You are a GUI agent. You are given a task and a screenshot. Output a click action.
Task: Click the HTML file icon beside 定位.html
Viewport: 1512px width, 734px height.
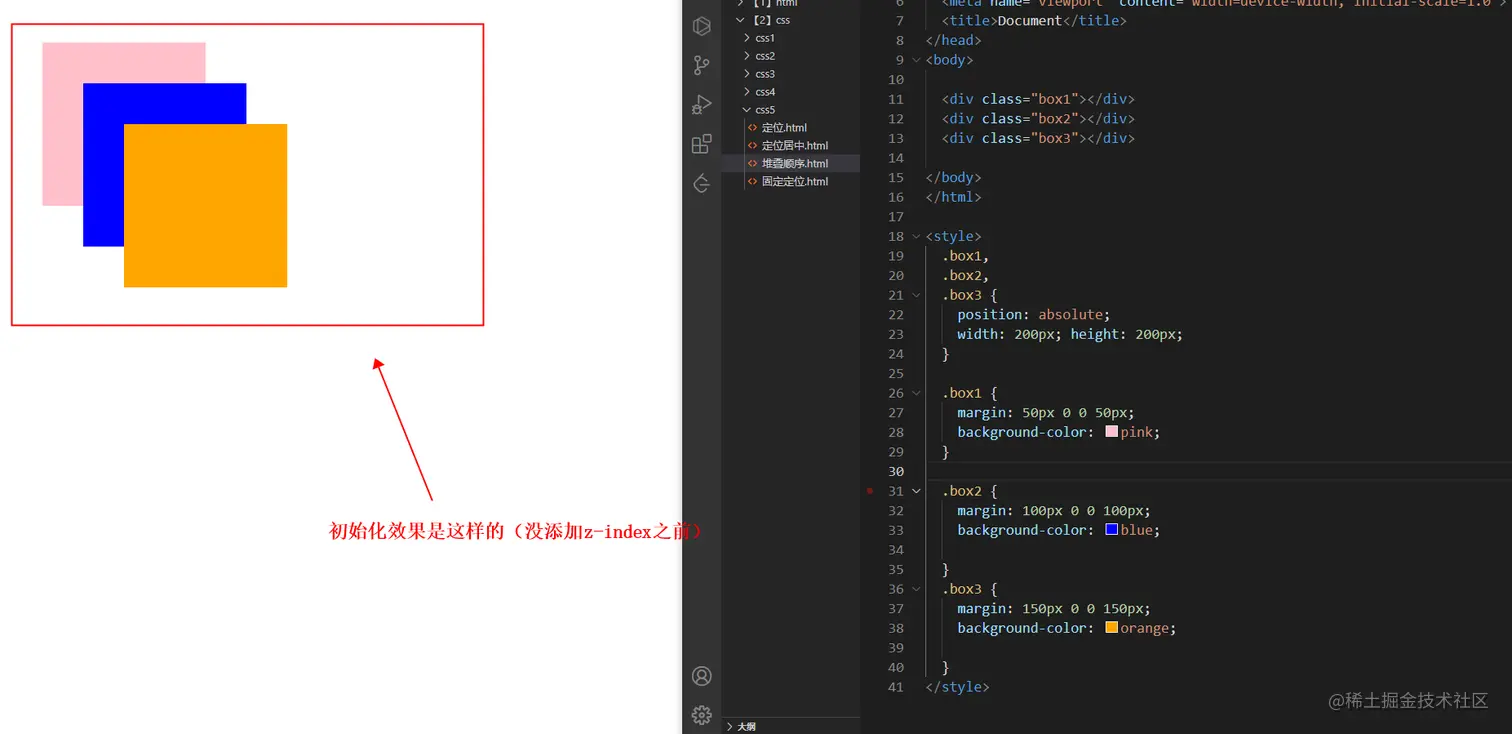pos(753,128)
